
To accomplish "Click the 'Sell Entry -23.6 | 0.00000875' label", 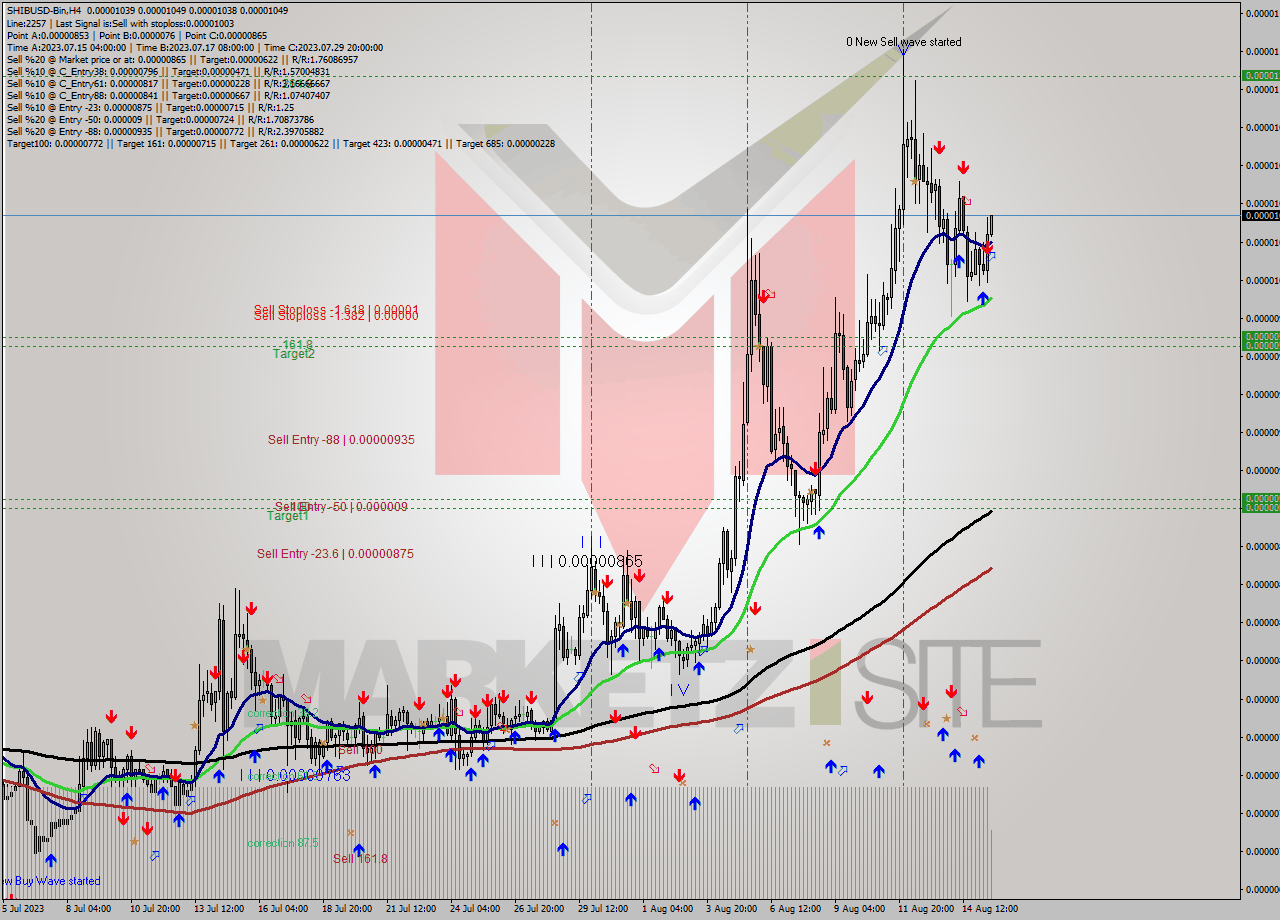I will click(335, 554).
